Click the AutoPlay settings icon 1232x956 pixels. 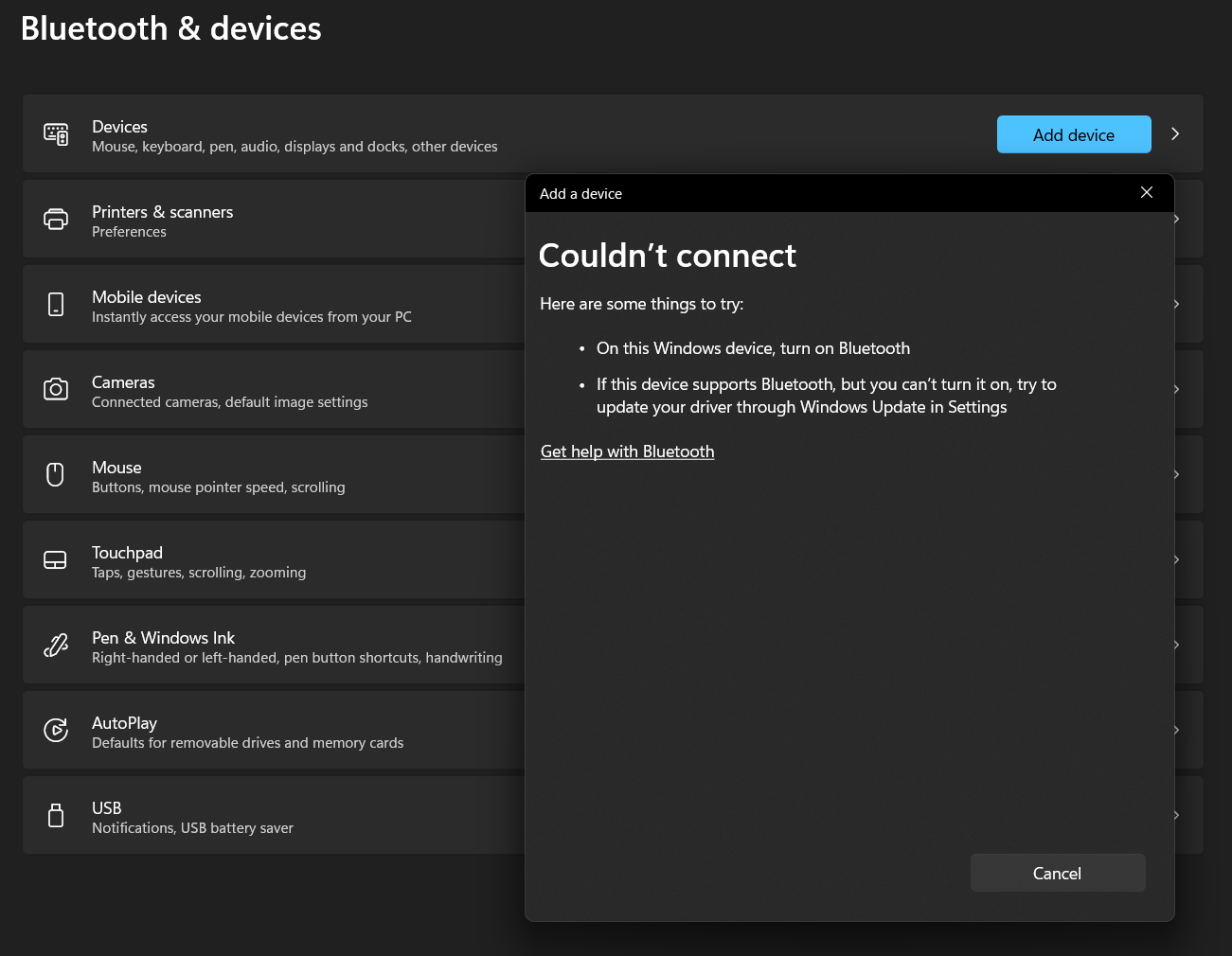click(x=56, y=730)
